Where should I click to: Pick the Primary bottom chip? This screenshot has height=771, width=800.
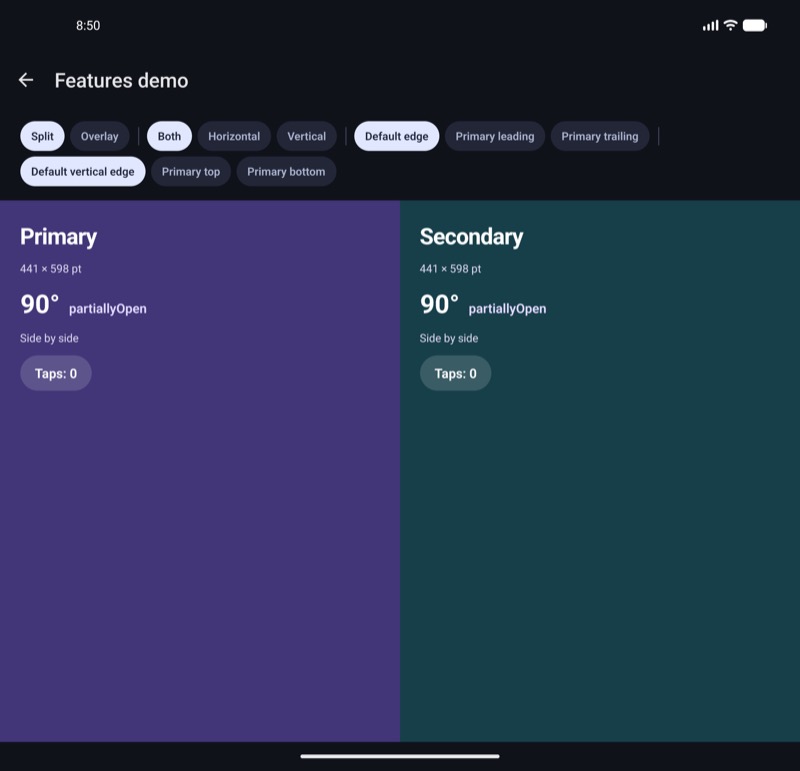(286, 171)
